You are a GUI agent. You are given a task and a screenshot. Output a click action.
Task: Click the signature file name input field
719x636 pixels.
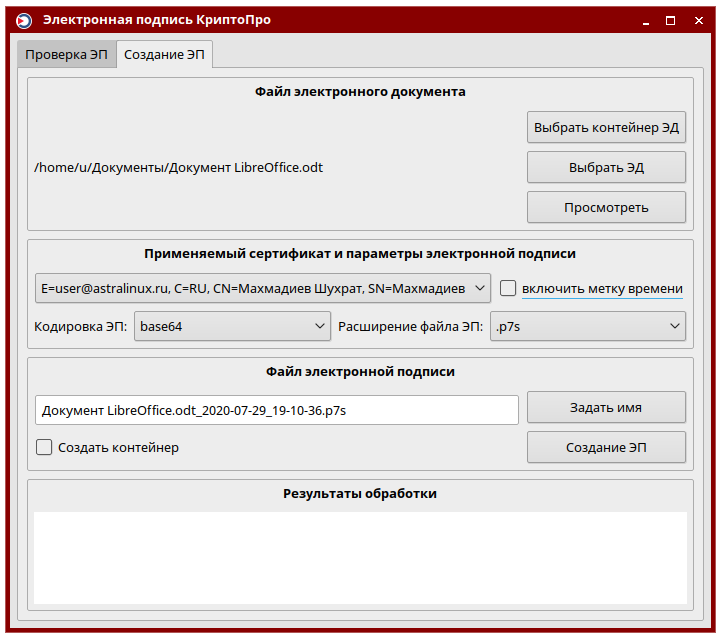[x=276, y=409]
